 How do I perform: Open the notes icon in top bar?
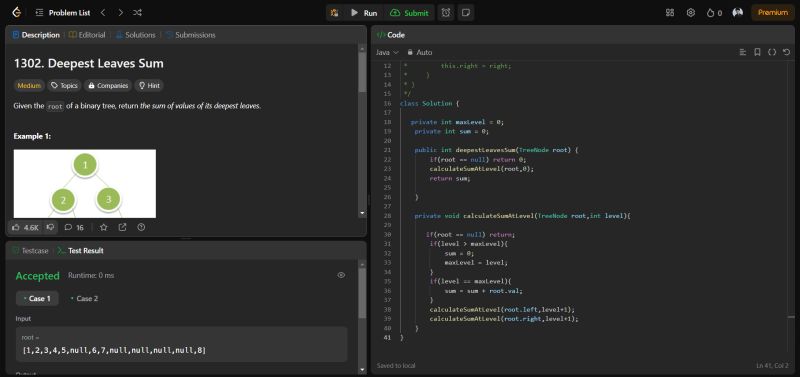point(465,13)
